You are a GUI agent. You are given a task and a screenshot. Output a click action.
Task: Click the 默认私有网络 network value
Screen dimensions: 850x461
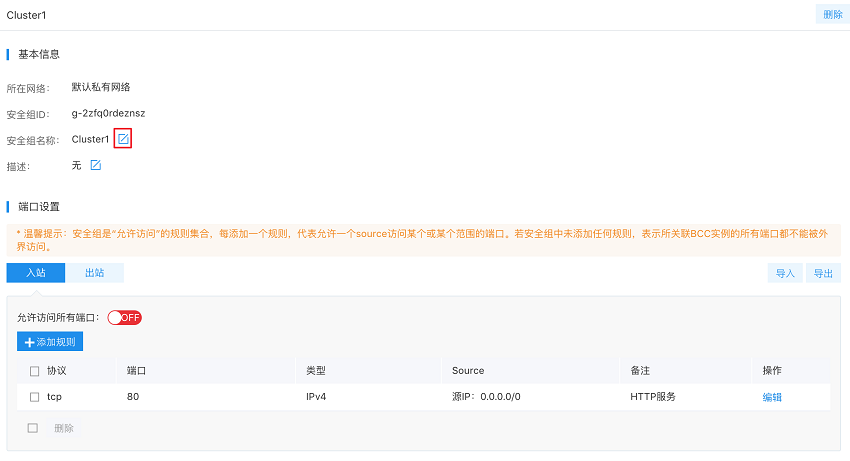pos(101,87)
